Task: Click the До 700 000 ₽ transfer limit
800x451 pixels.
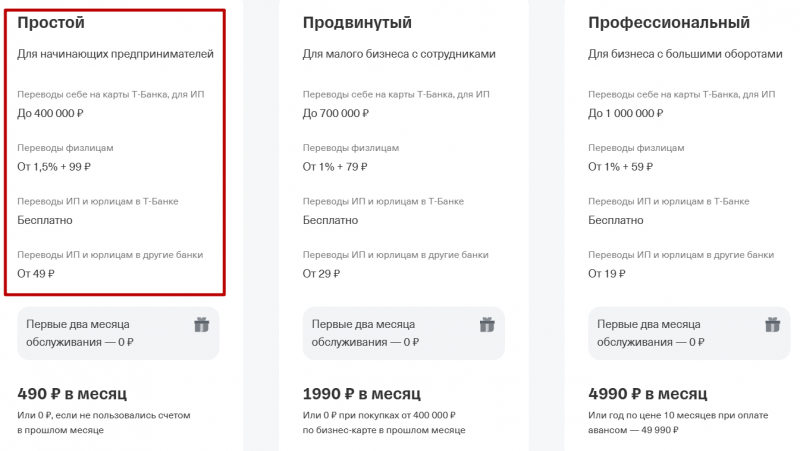Action: pyautogui.click(x=338, y=113)
